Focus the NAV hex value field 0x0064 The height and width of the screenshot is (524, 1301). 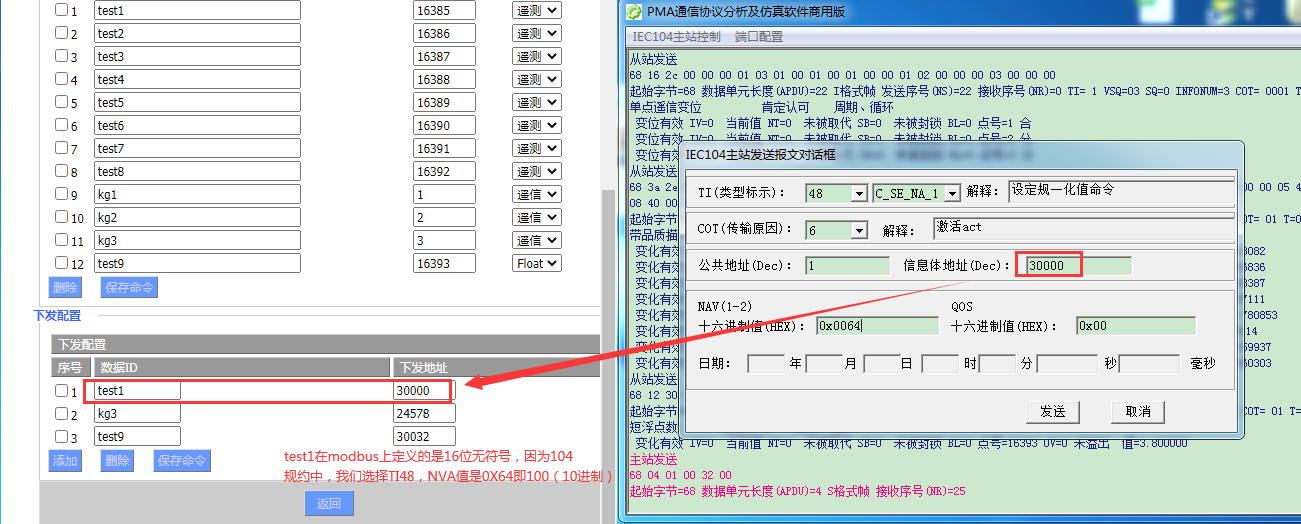(876, 325)
